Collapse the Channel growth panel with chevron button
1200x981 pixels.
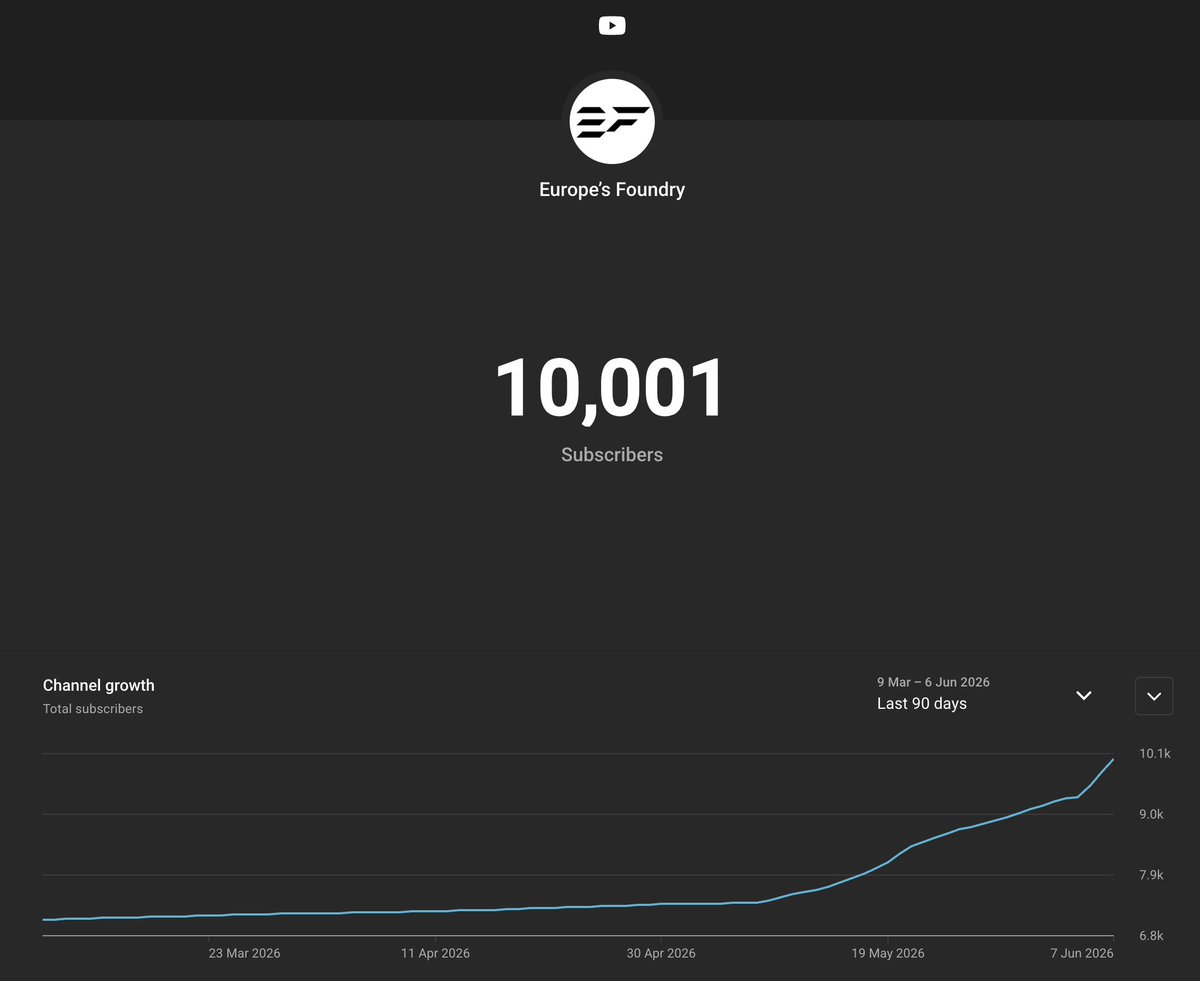pyautogui.click(x=1154, y=696)
